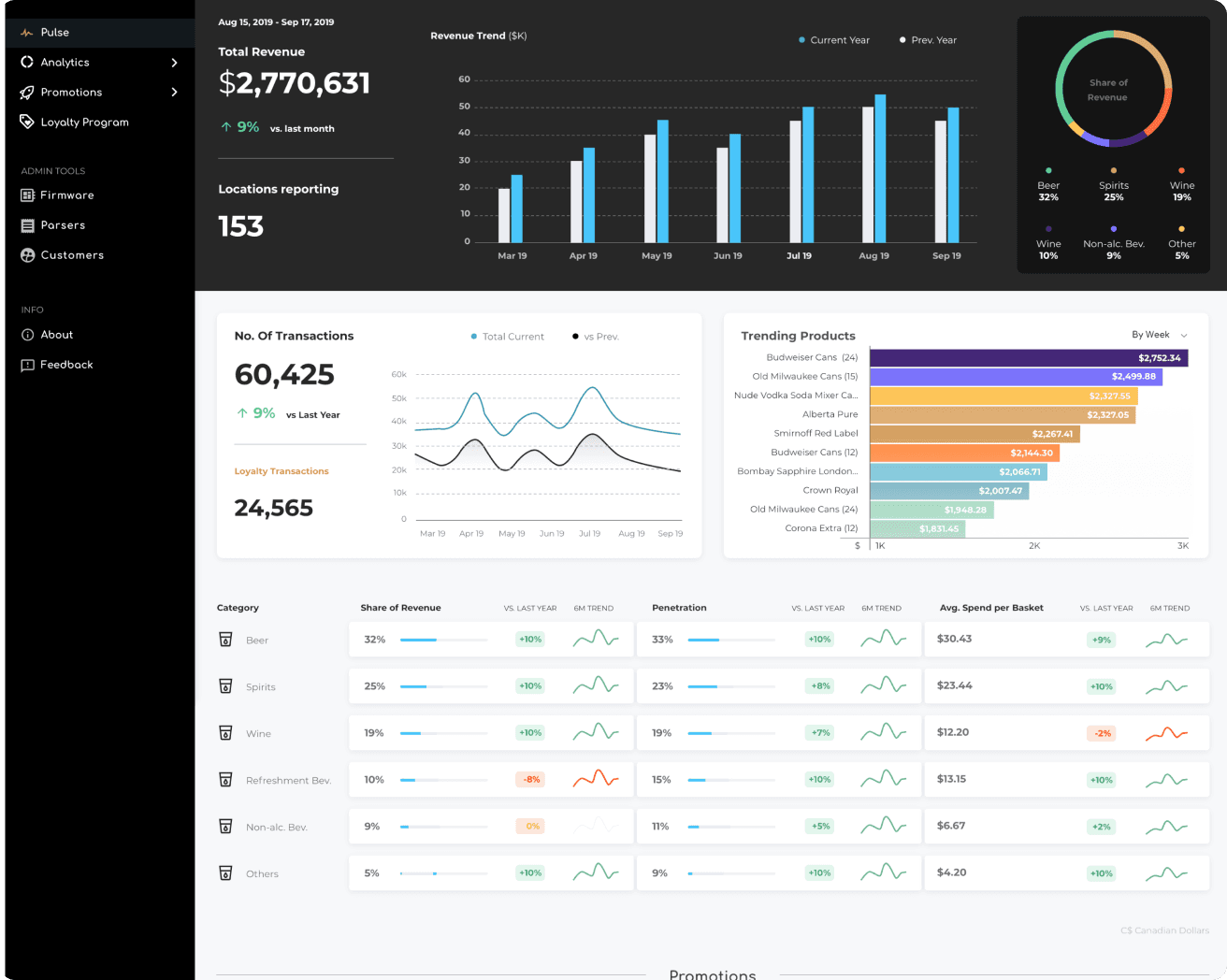Click the Customers icon in admin tools
Viewport: 1227px width, 980px height.
click(x=27, y=255)
